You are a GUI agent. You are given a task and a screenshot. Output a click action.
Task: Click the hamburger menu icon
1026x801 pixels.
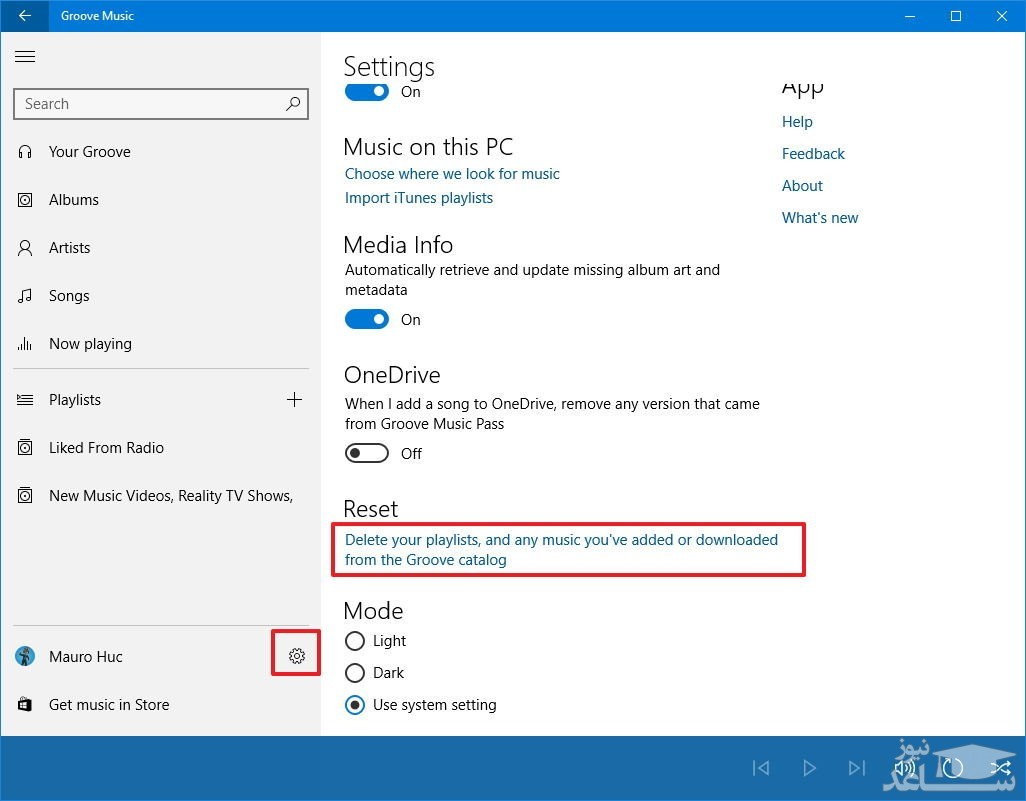click(25, 57)
